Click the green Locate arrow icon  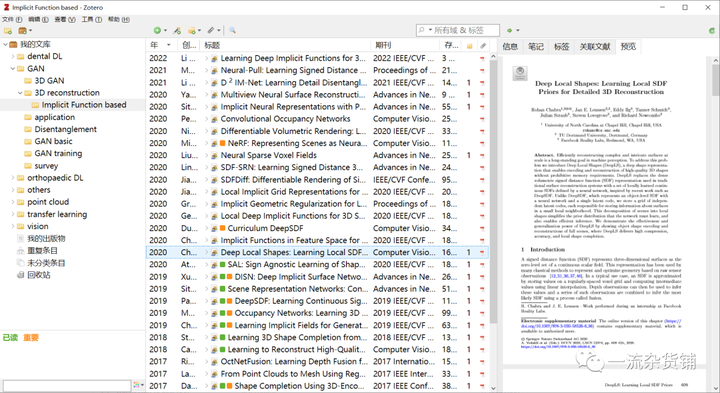pos(509,30)
